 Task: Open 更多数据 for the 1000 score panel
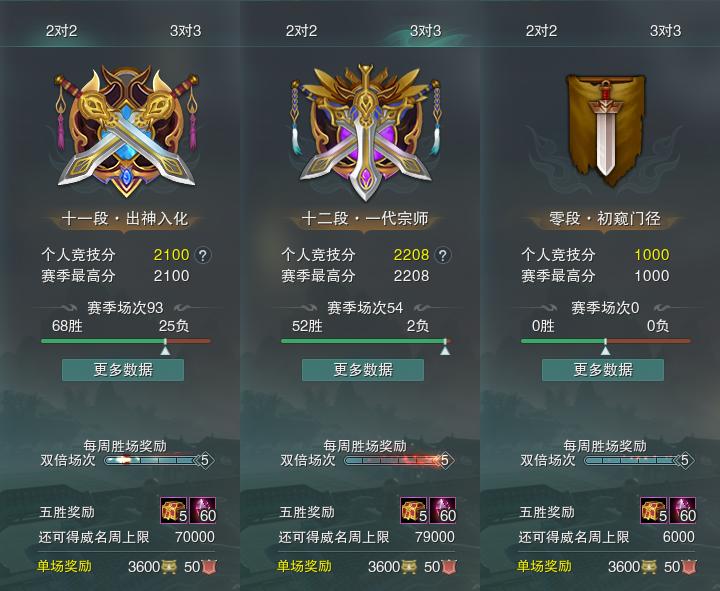click(603, 370)
